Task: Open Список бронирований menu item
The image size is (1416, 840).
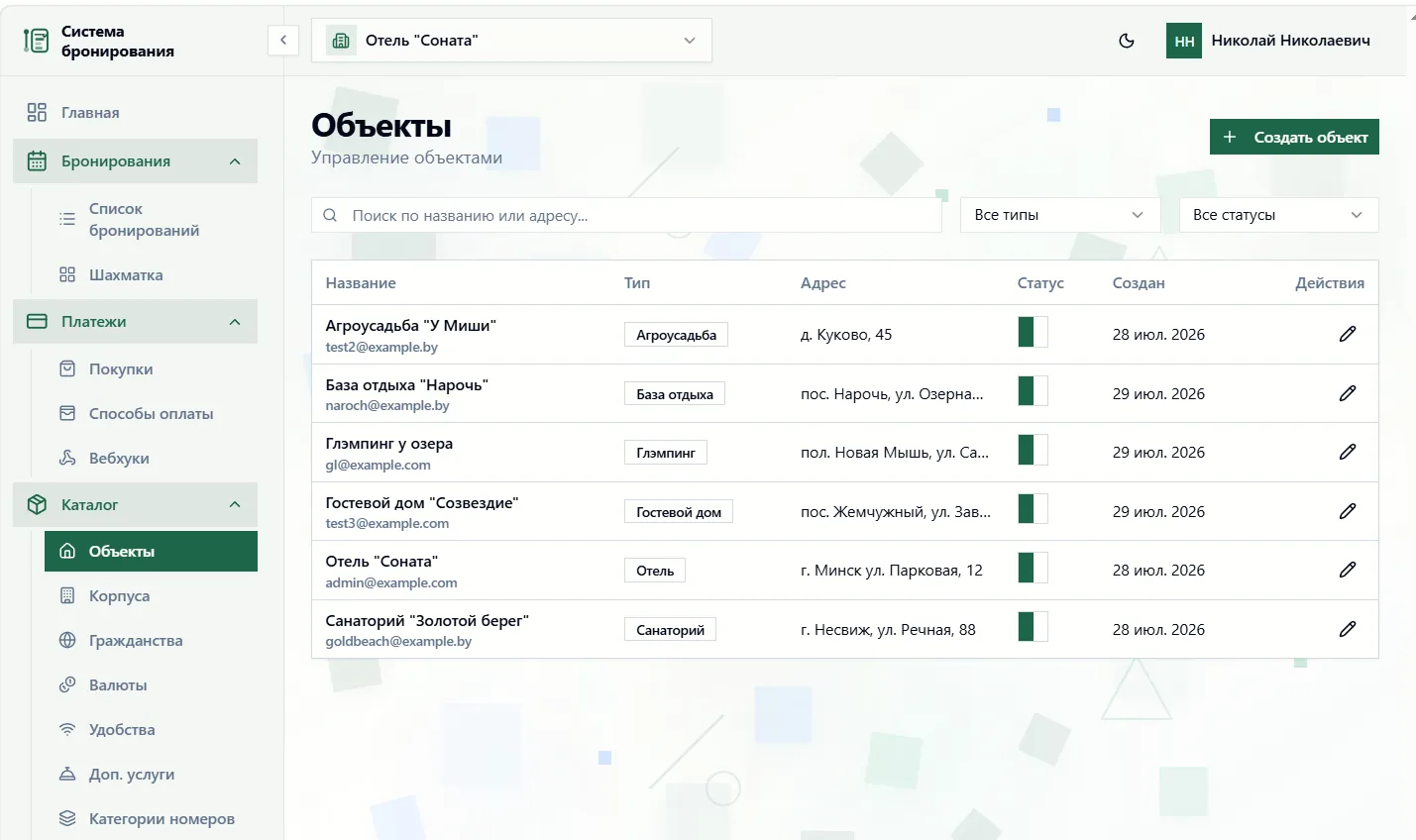Action: 151,220
